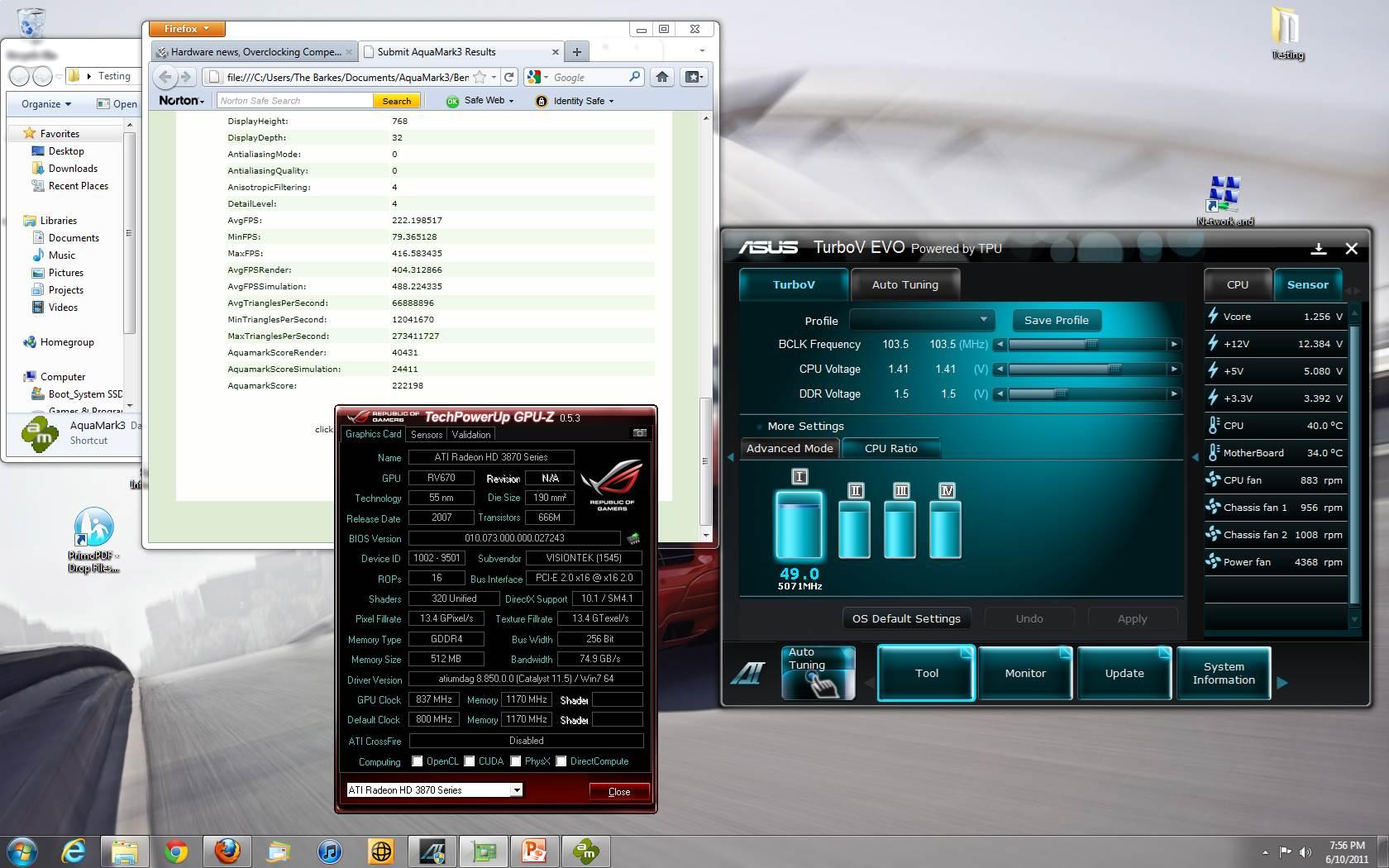Screen dimensions: 1389x868
Task: Click the Firefox bookmarks toolbar icon
Action: point(693,77)
